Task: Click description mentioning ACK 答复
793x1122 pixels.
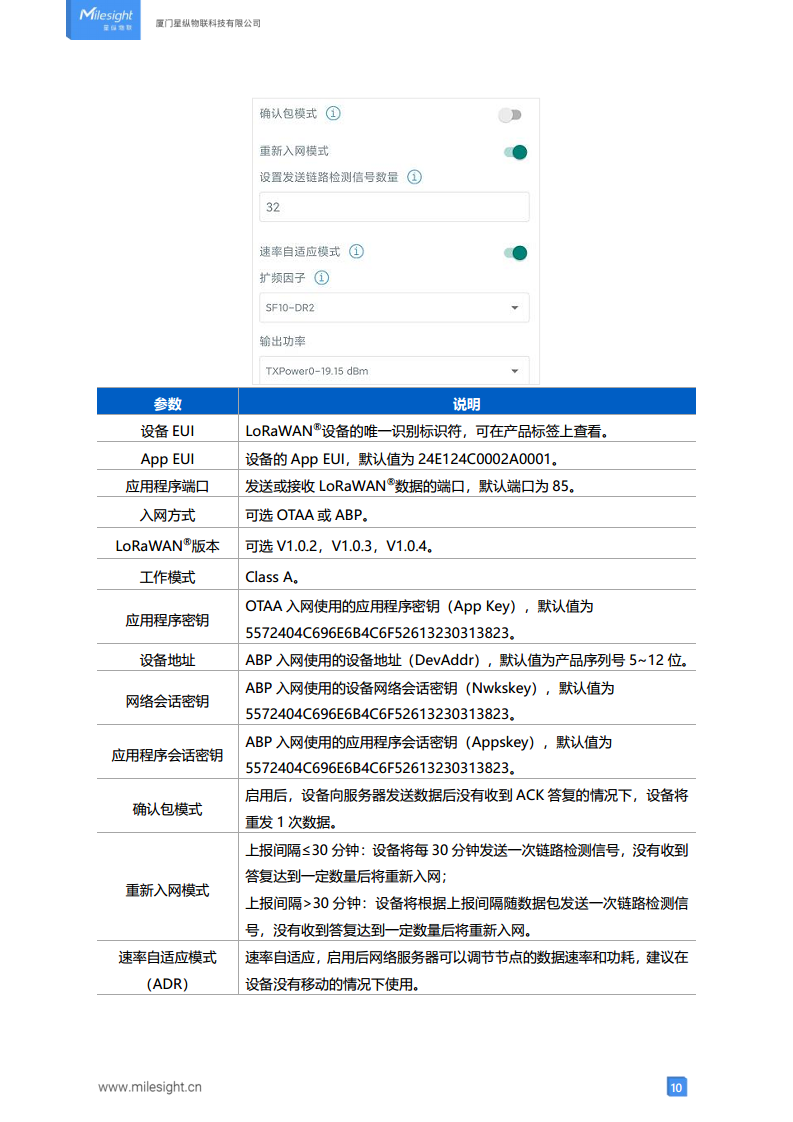Action: point(467,809)
